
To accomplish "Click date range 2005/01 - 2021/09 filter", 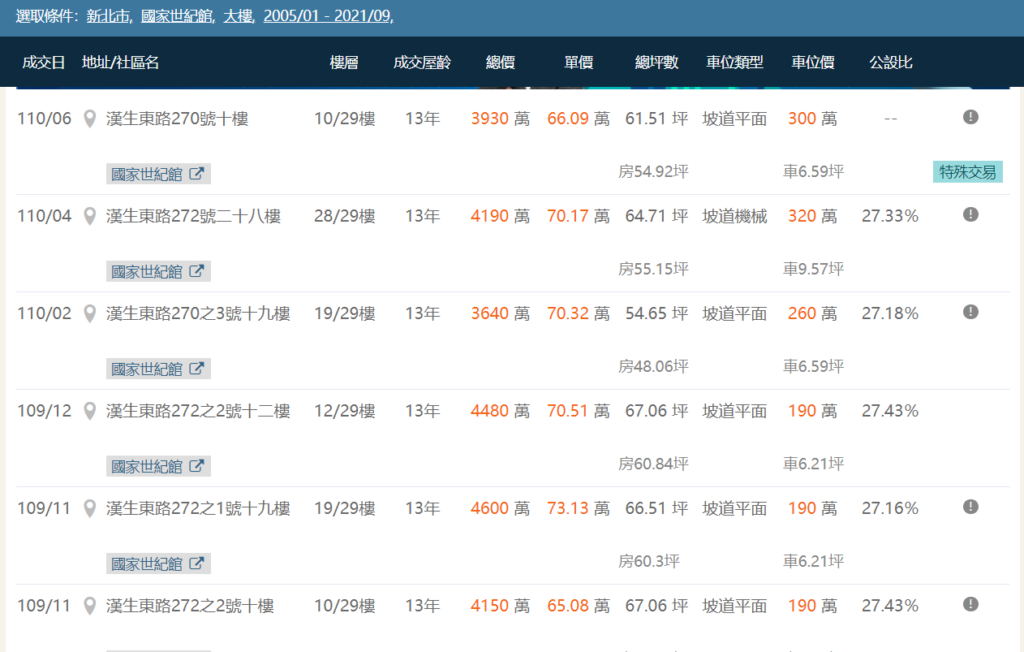I will tap(327, 16).
